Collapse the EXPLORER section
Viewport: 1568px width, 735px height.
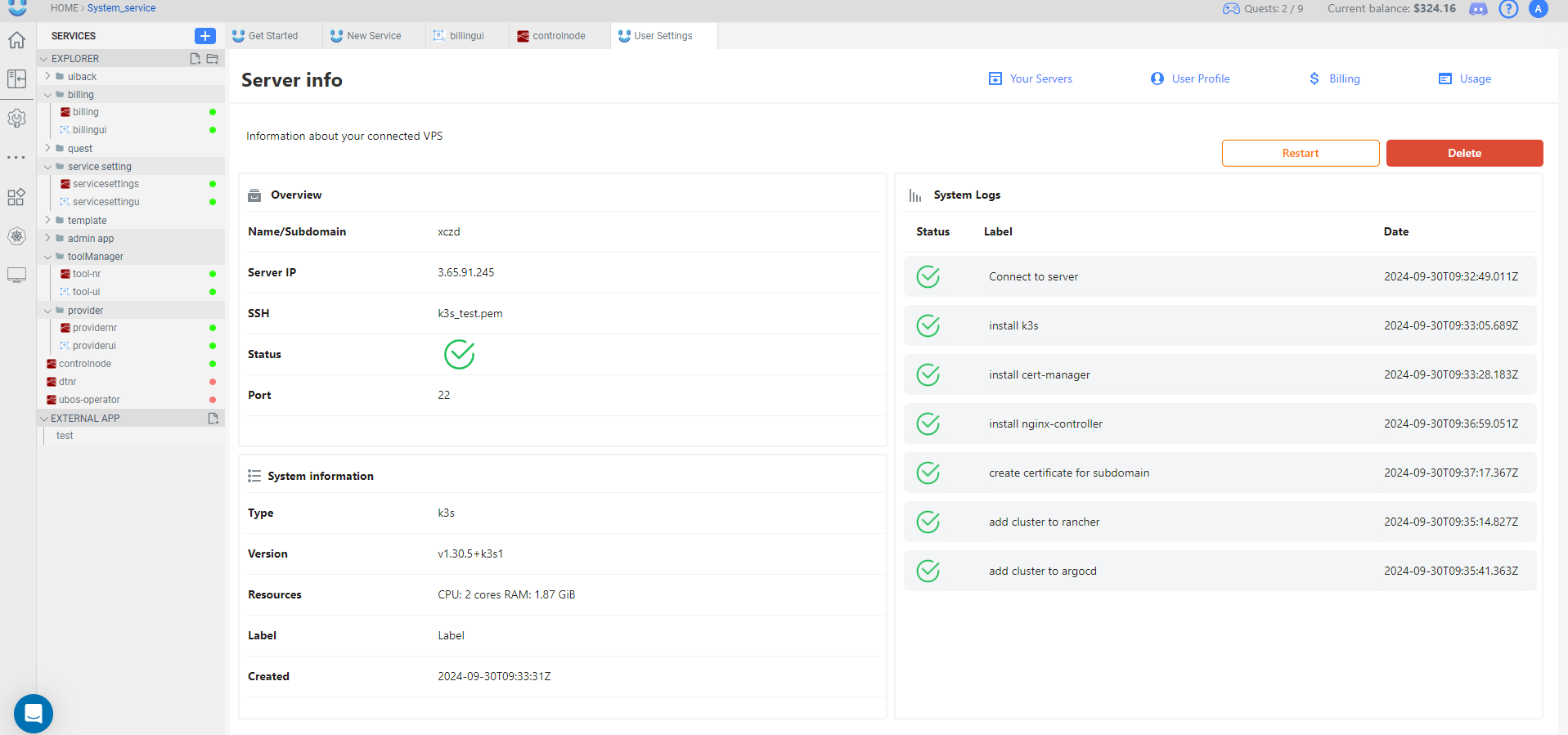coord(44,59)
